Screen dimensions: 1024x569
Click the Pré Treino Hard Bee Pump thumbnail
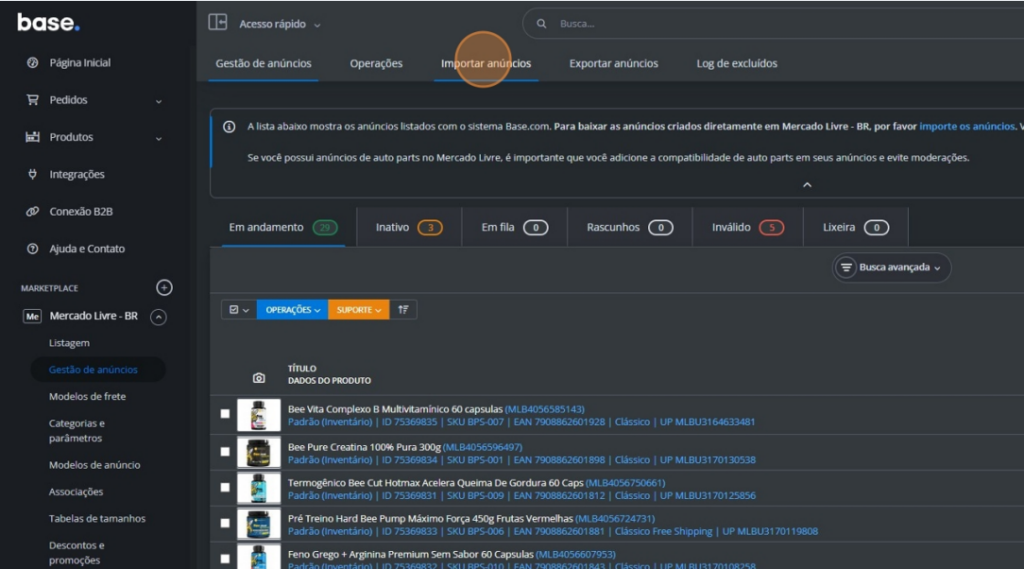coord(258,524)
